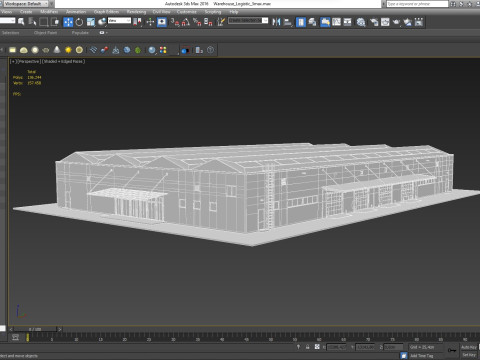480x360 pixels.
Task: Open the Rendering menu
Action: 136,12
